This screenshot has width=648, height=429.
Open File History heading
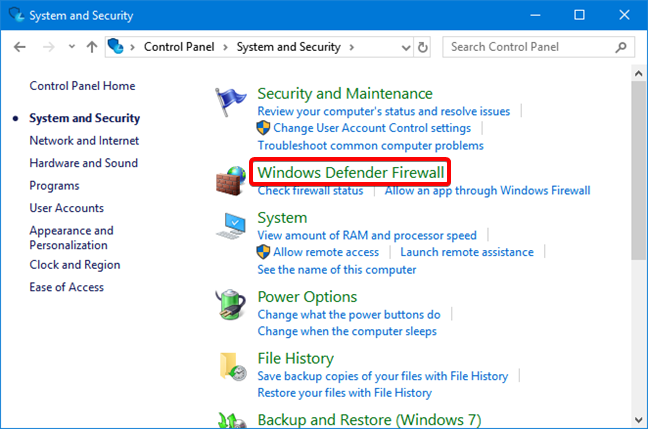295,358
